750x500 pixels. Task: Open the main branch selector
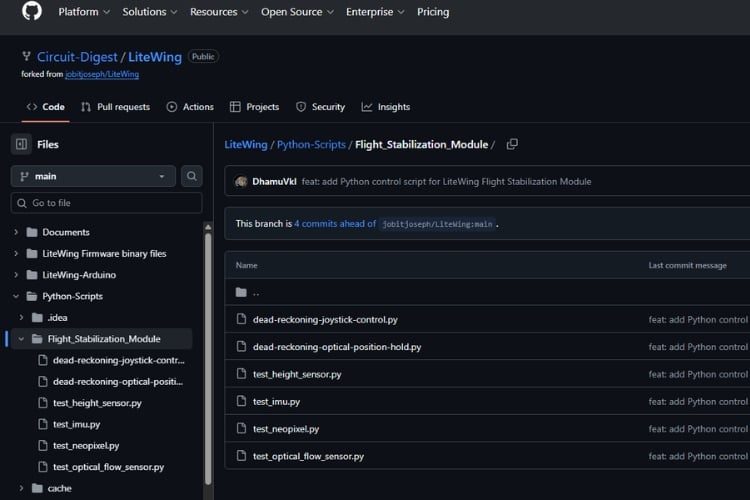pos(93,176)
